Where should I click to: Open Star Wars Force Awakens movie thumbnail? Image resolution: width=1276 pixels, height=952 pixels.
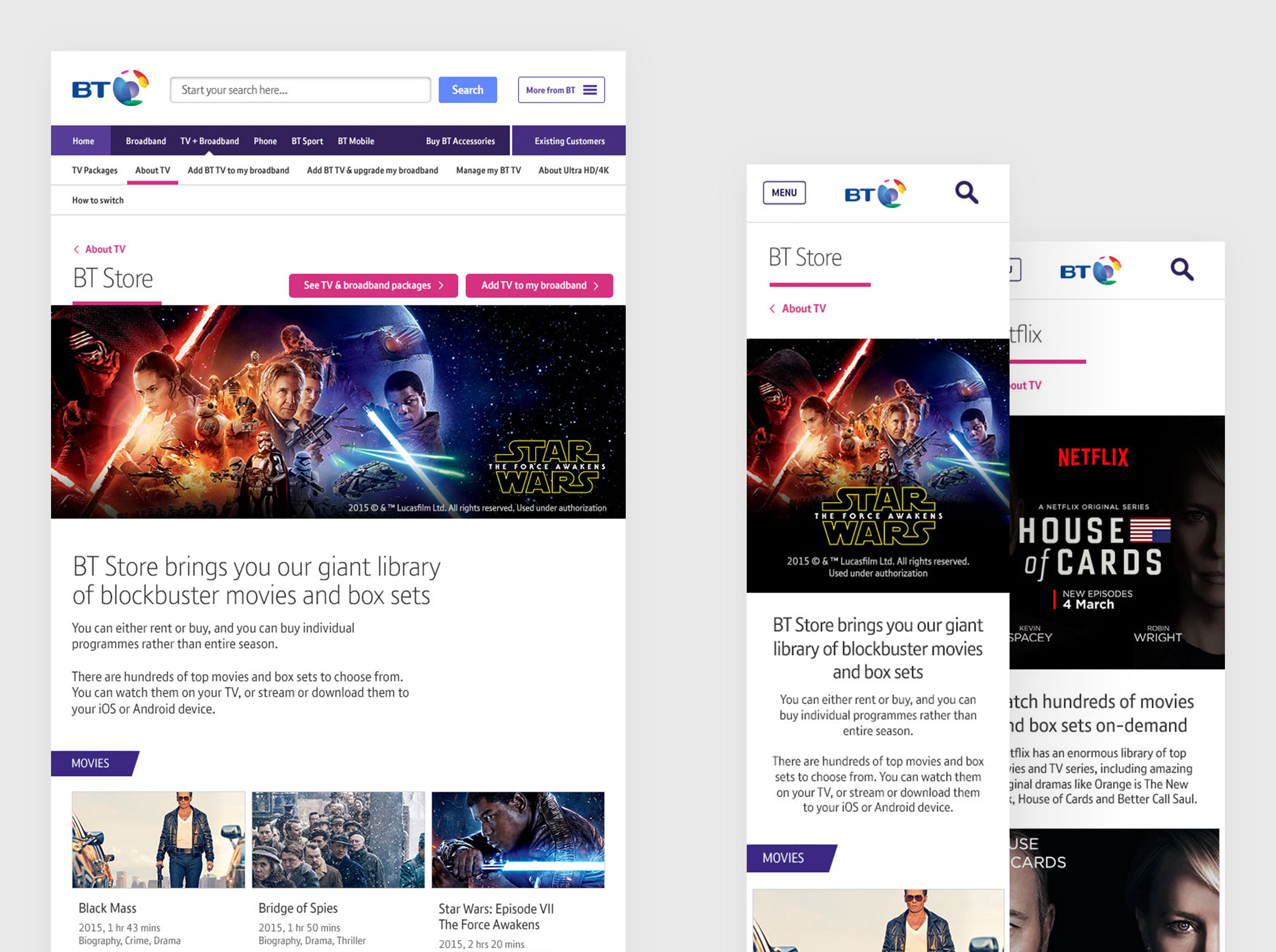tap(518, 839)
